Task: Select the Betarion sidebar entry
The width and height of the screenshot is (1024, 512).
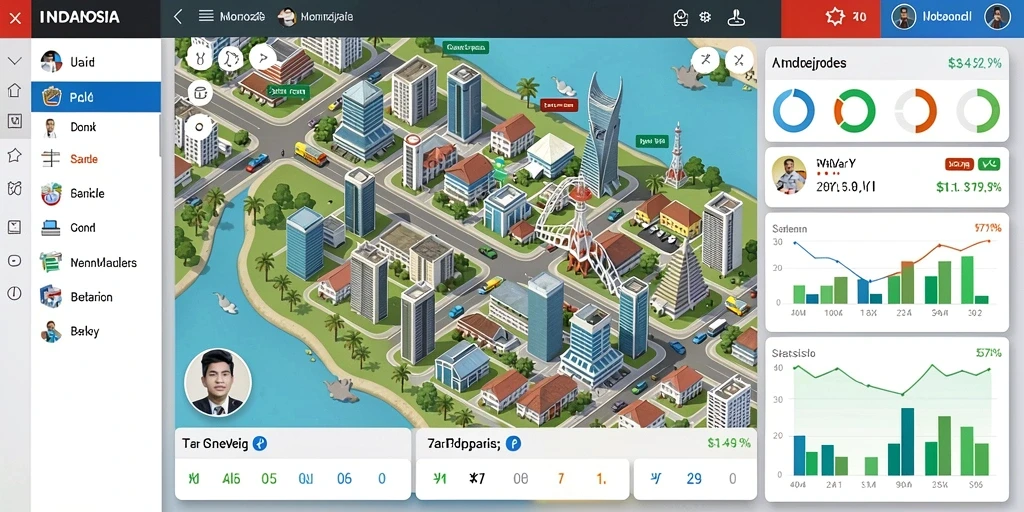Action: [96, 296]
